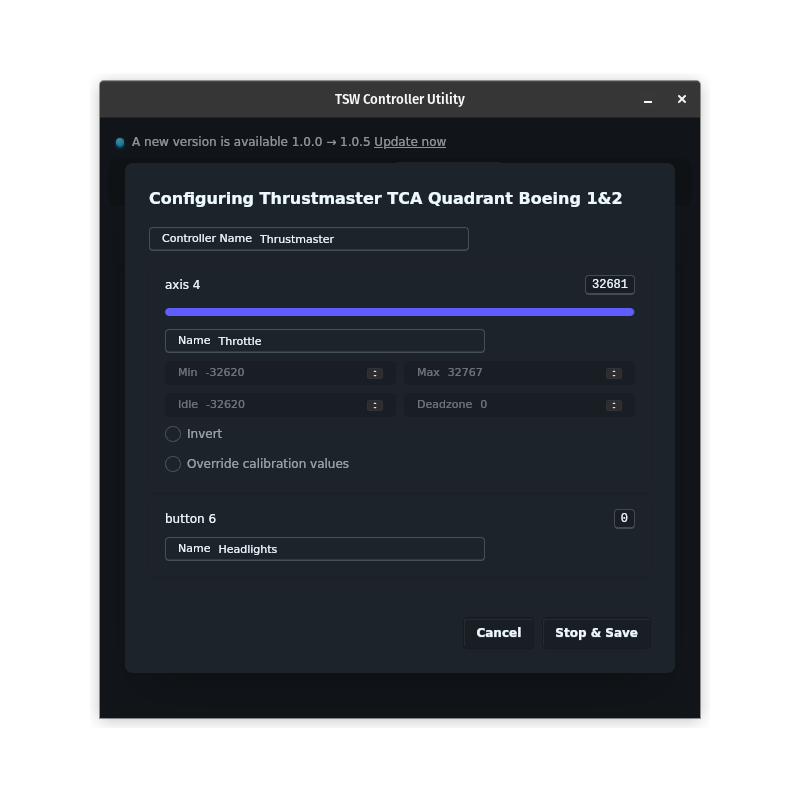Click the button 6 value box
The width and height of the screenshot is (800, 800).
pos(624,518)
